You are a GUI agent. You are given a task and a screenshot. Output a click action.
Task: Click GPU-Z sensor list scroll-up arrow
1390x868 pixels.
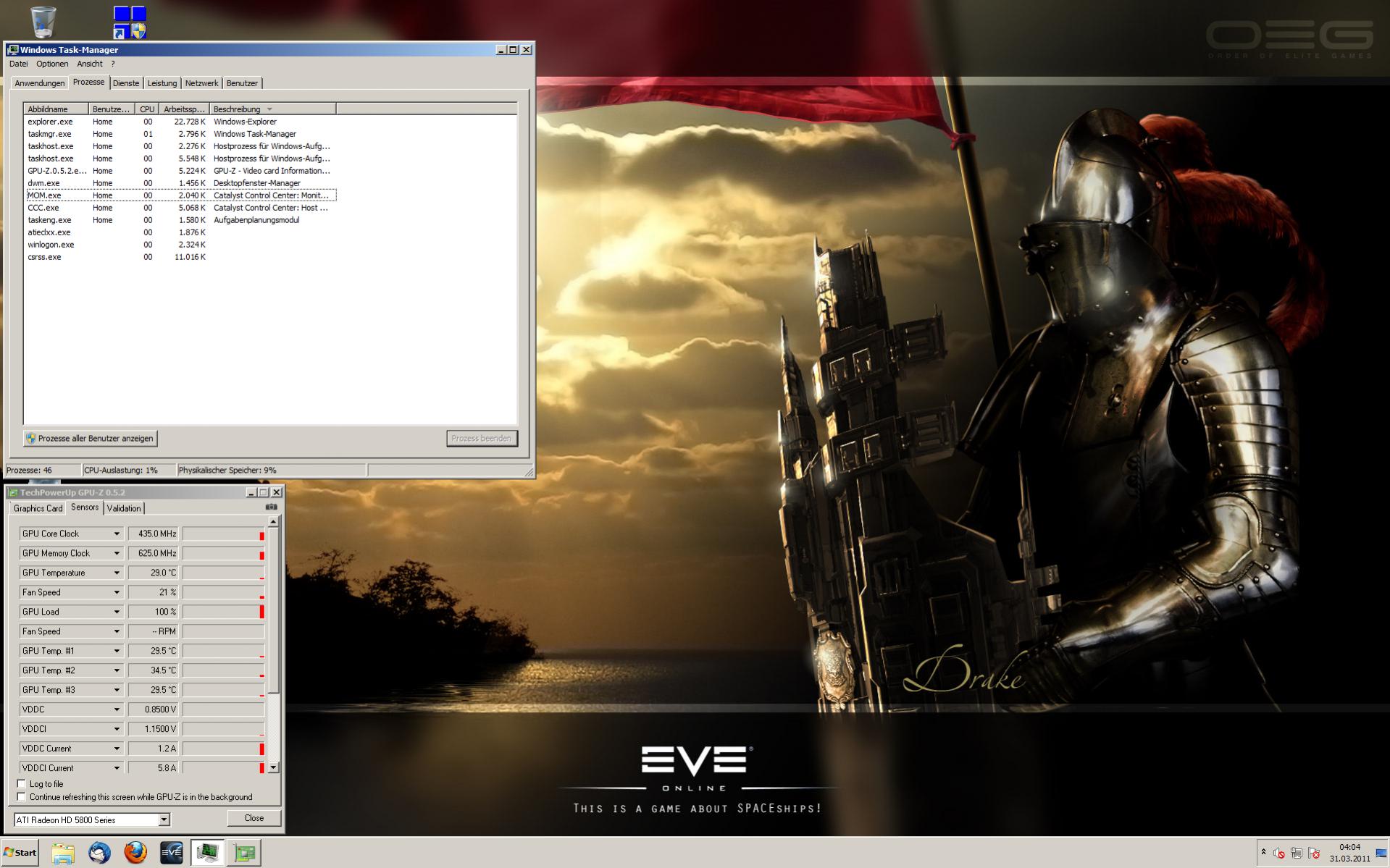(273, 521)
